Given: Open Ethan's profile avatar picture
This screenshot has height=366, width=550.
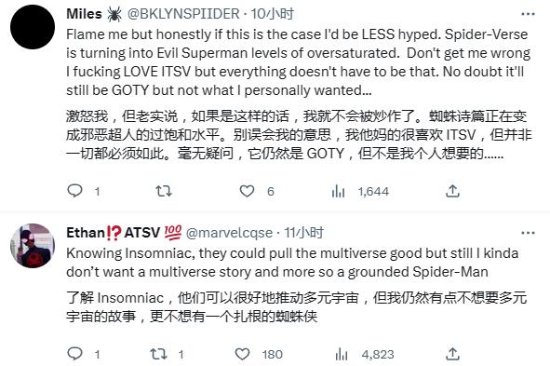Looking at the screenshot, I should [33, 246].
